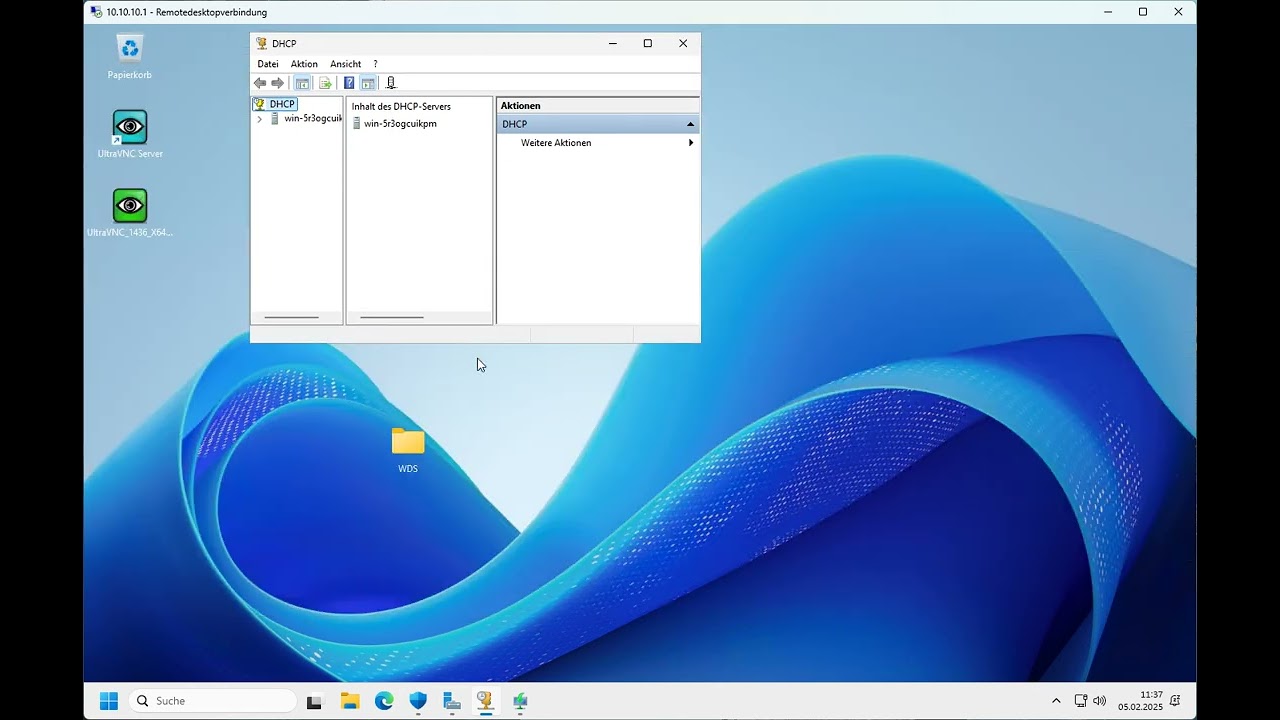The image size is (1280, 720).
Task: Open the clock showing 11:37 05.02.2025
Action: pyautogui.click(x=1140, y=701)
